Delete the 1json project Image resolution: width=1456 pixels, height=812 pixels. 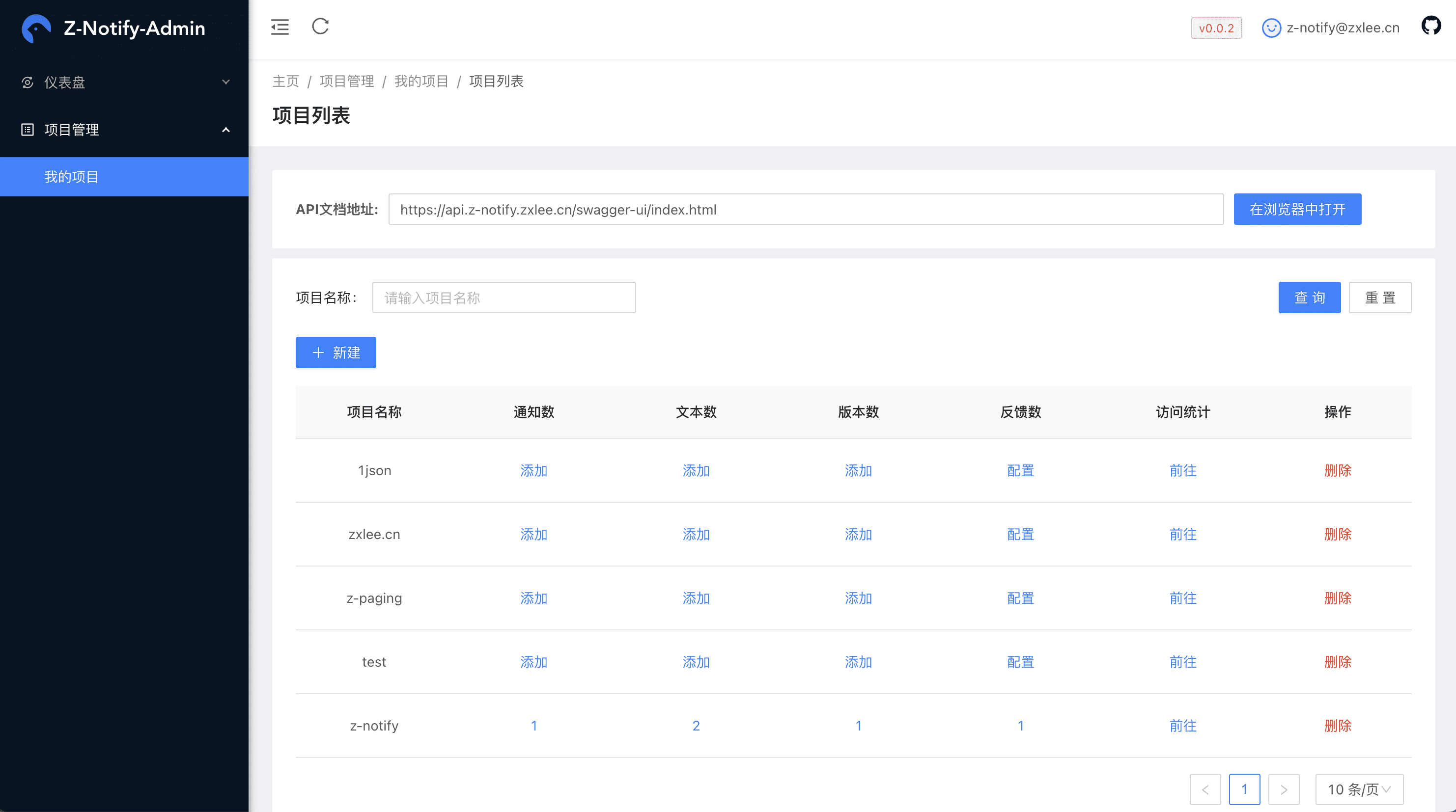tap(1338, 471)
